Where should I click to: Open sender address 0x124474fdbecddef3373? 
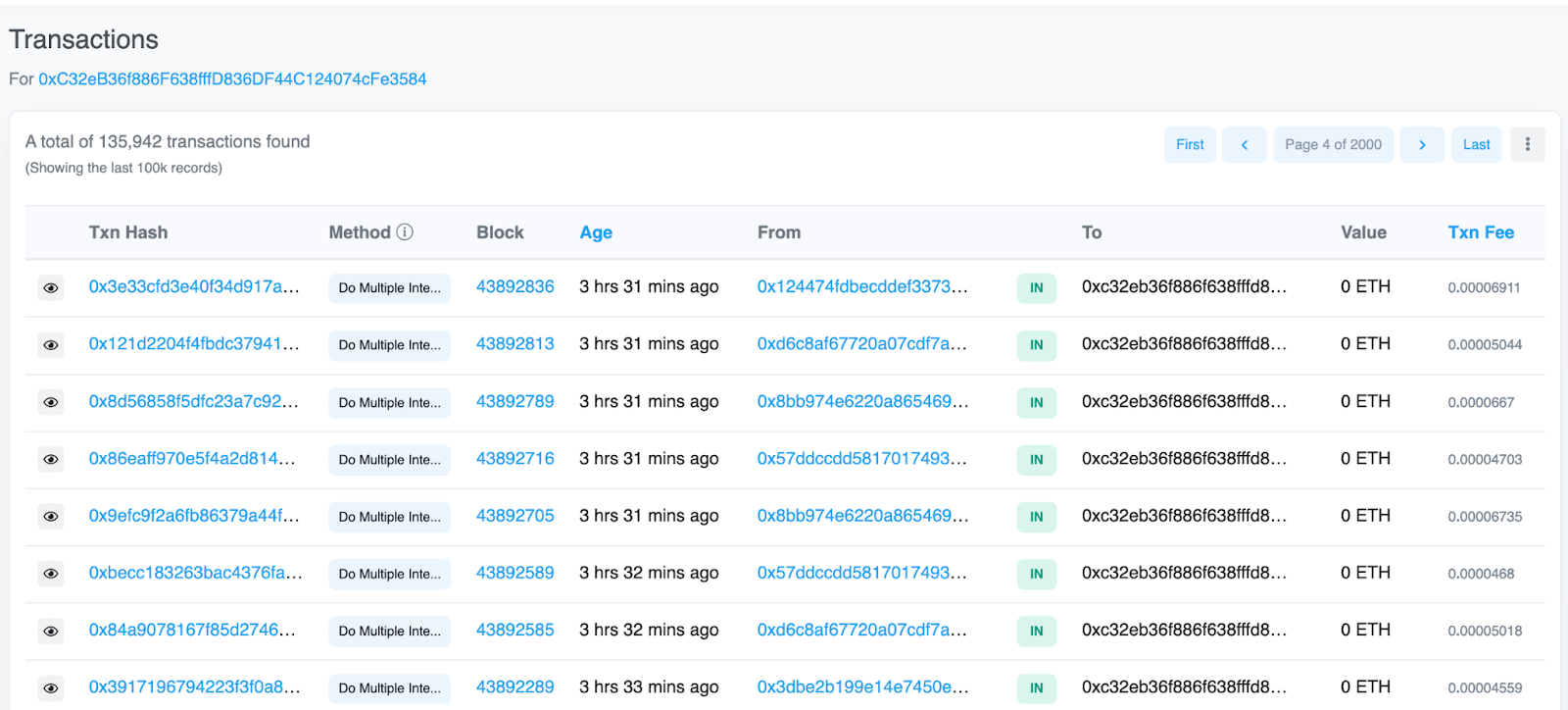(x=861, y=287)
